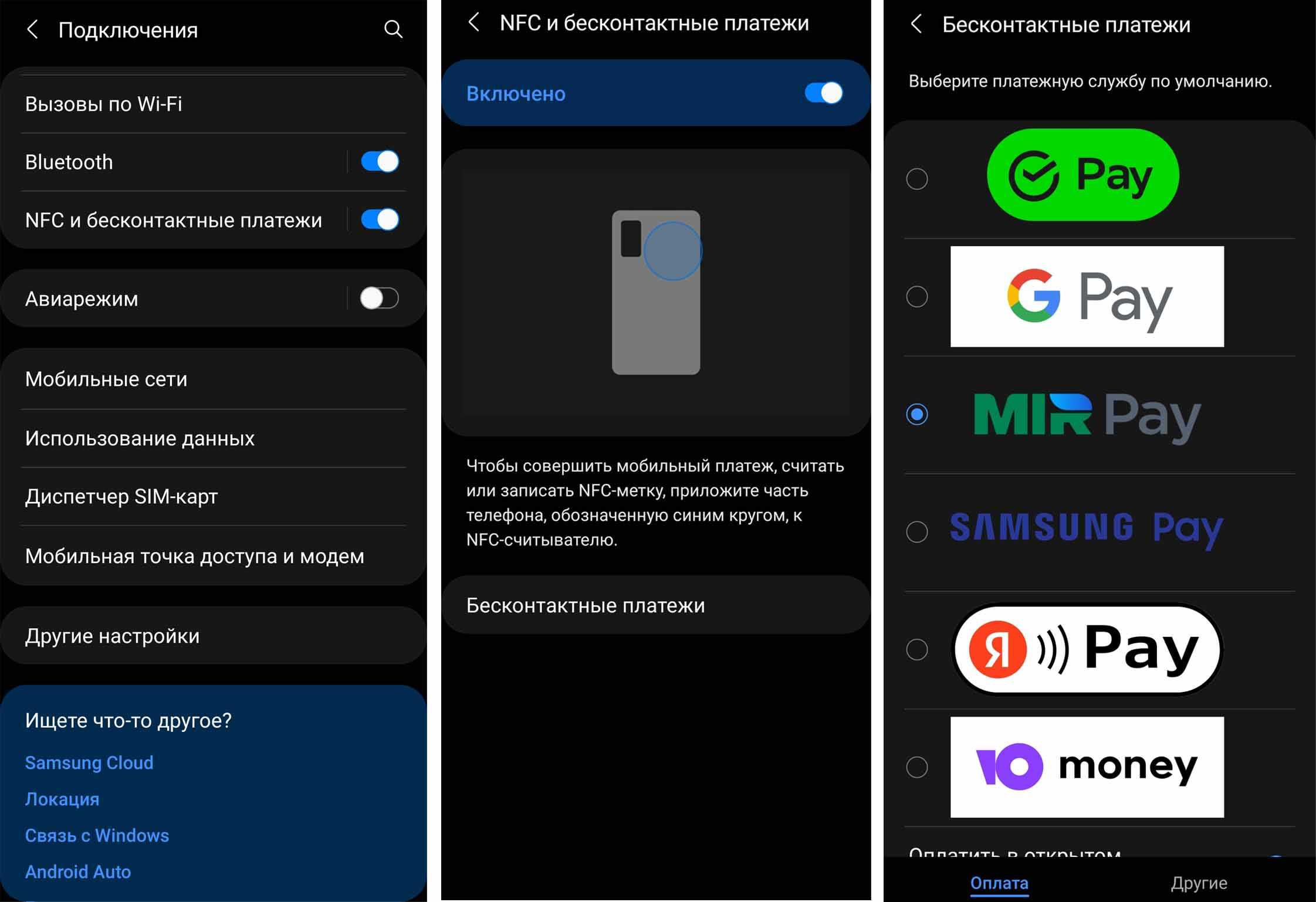Tap the Google Pay logo
This screenshot has height=902, width=1316.
click(1087, 297)
